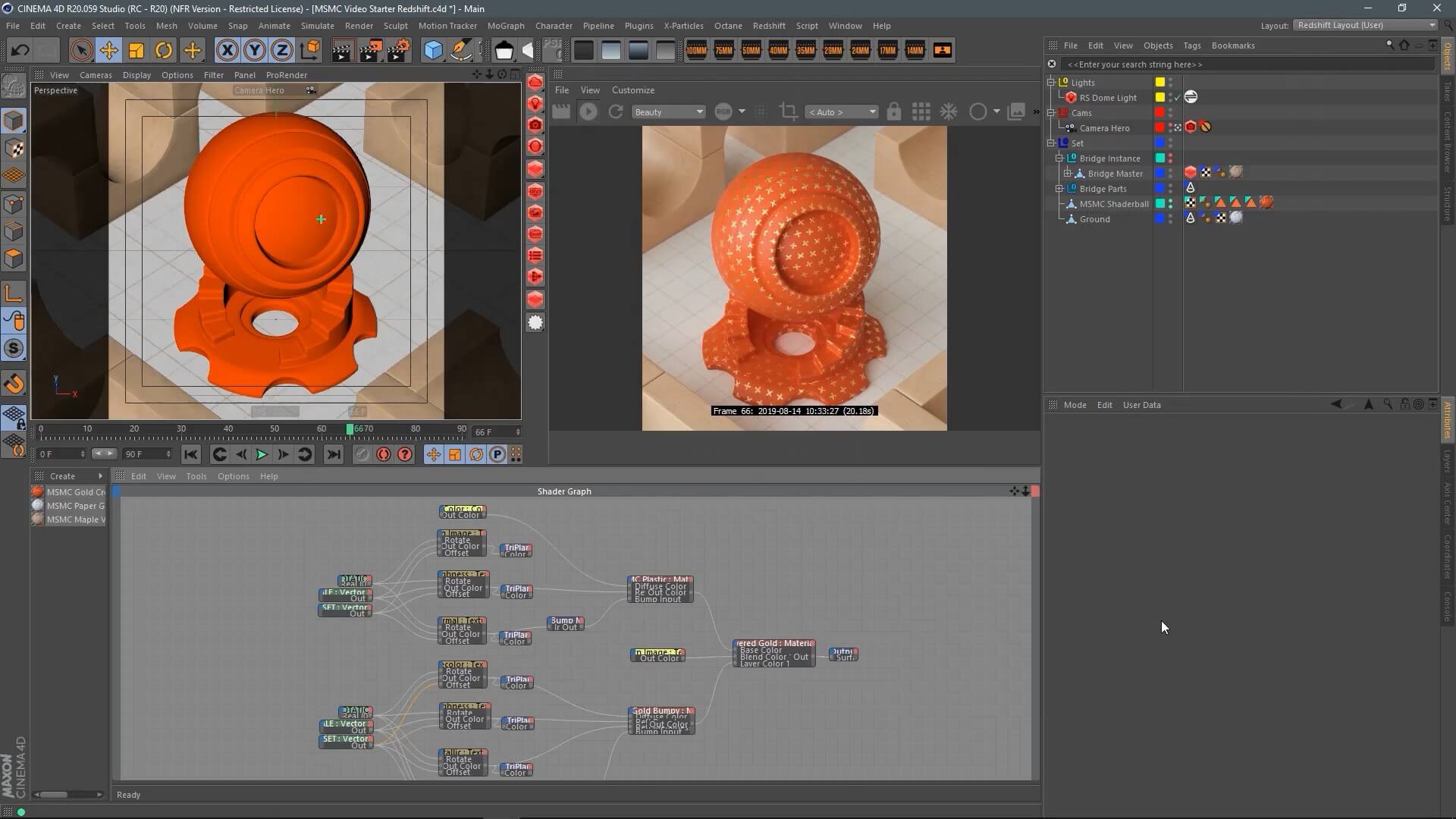The height and width of the screenshot is (819, 1456).
Task: Click the yellow layer swatch of RS Dome Light
Action: pyautogui.click(x=1159, y=98)
